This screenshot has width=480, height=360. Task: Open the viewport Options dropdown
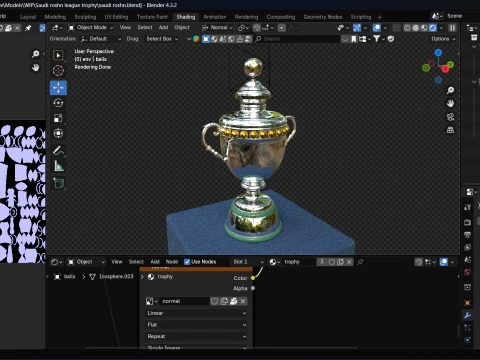443,39
